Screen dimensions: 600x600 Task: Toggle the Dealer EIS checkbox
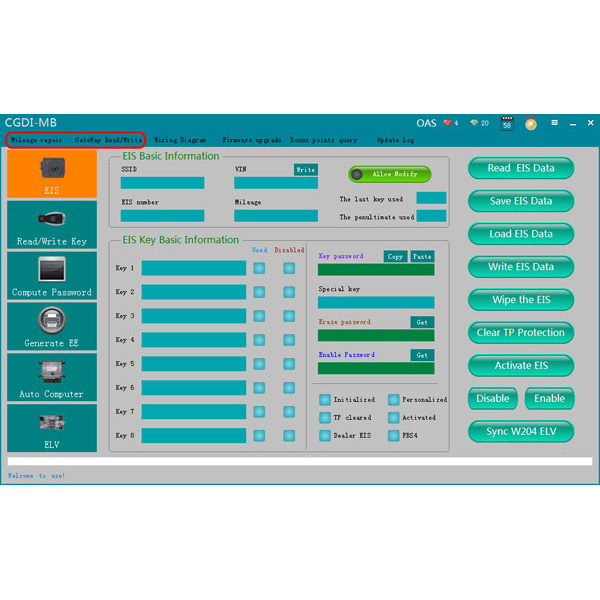(x=325, y=435)
